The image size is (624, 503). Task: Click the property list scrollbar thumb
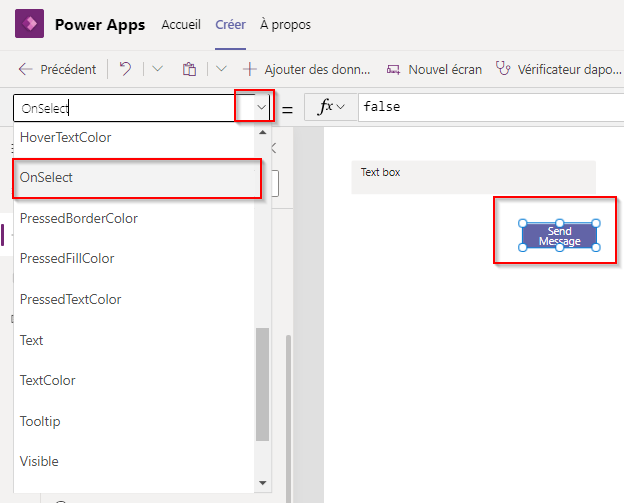pos(262,384)
